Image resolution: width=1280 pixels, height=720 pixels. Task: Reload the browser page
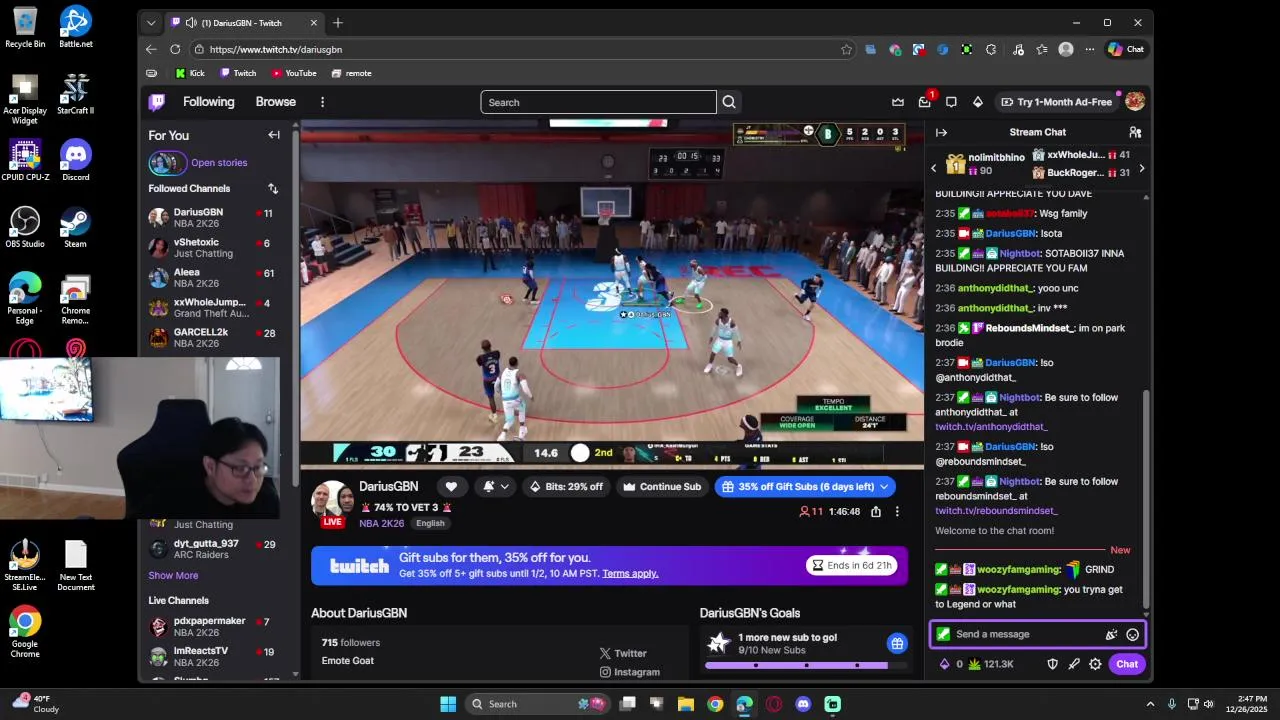click(x=175, y=49)
